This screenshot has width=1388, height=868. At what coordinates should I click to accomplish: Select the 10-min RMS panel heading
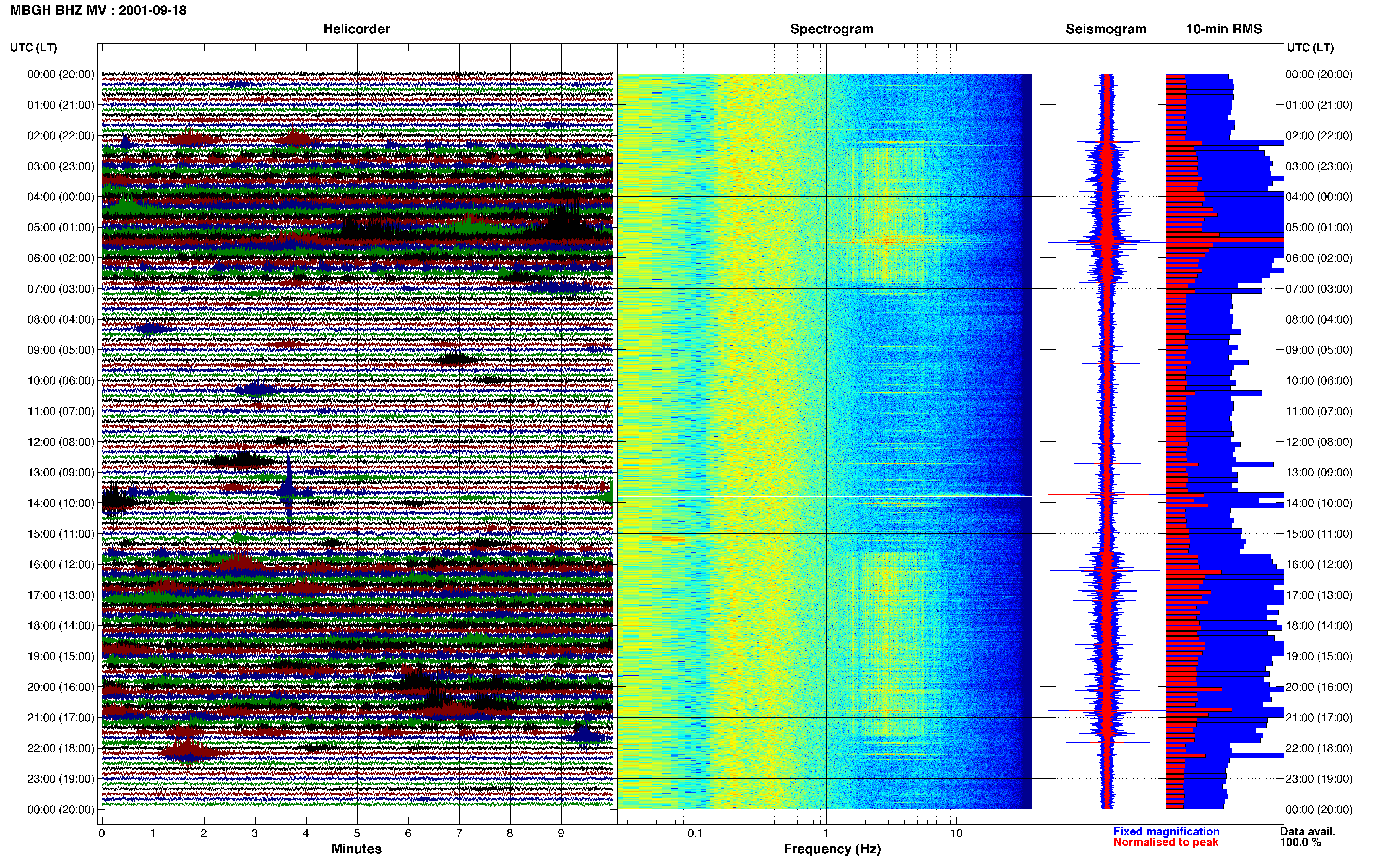click(x=1224, y=29)
